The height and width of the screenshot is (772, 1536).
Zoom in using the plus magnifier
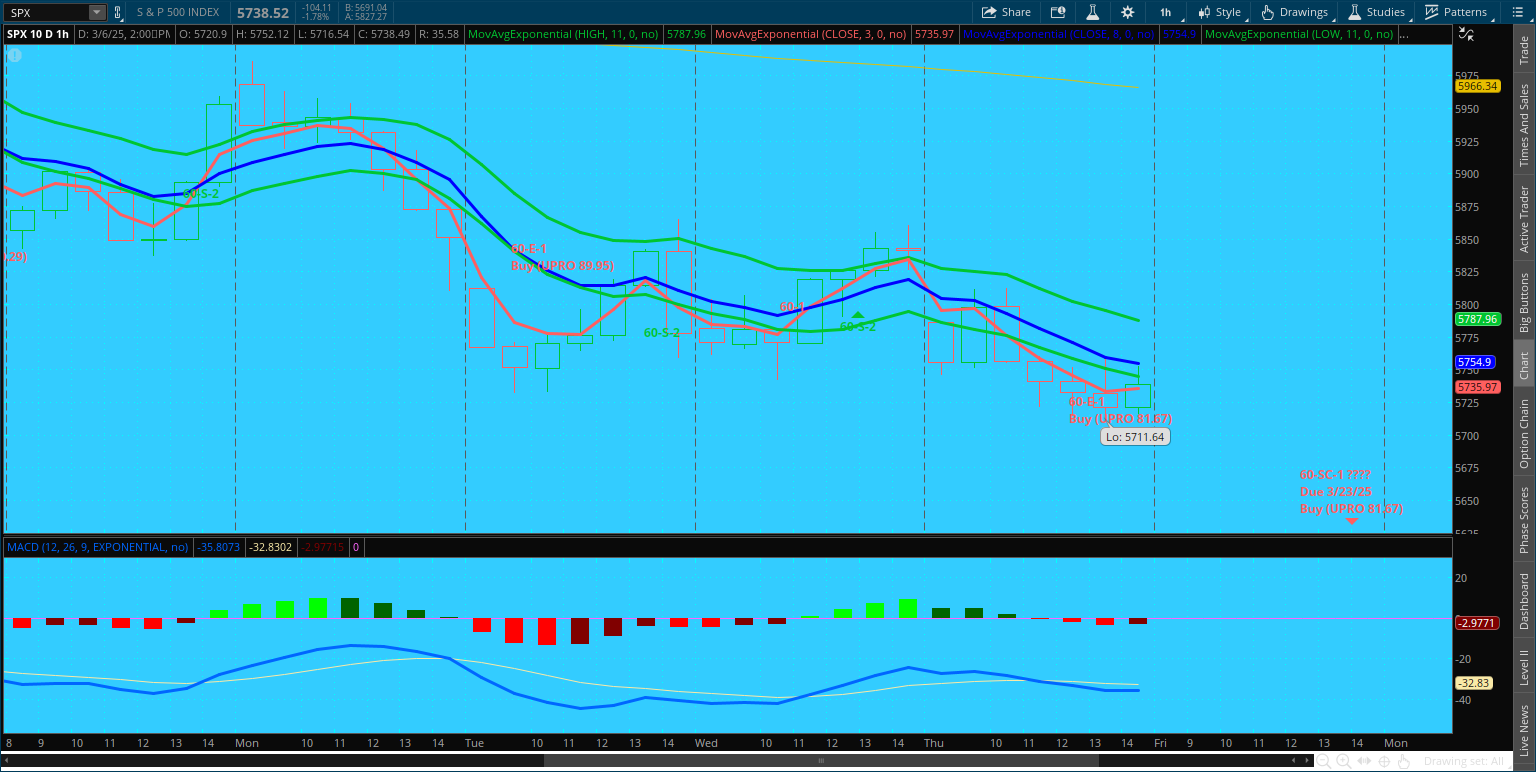coord(1343,762)
